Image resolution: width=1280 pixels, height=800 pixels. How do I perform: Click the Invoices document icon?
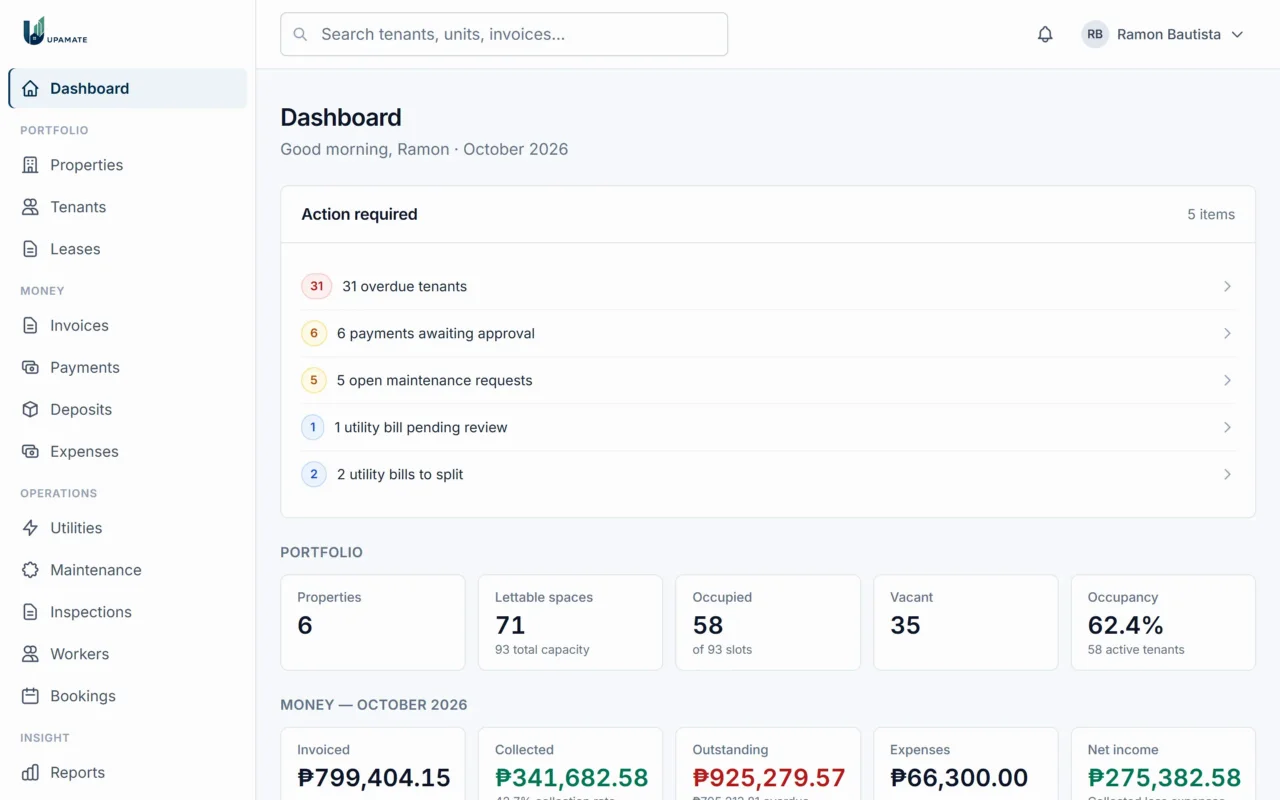click(31, 325)
